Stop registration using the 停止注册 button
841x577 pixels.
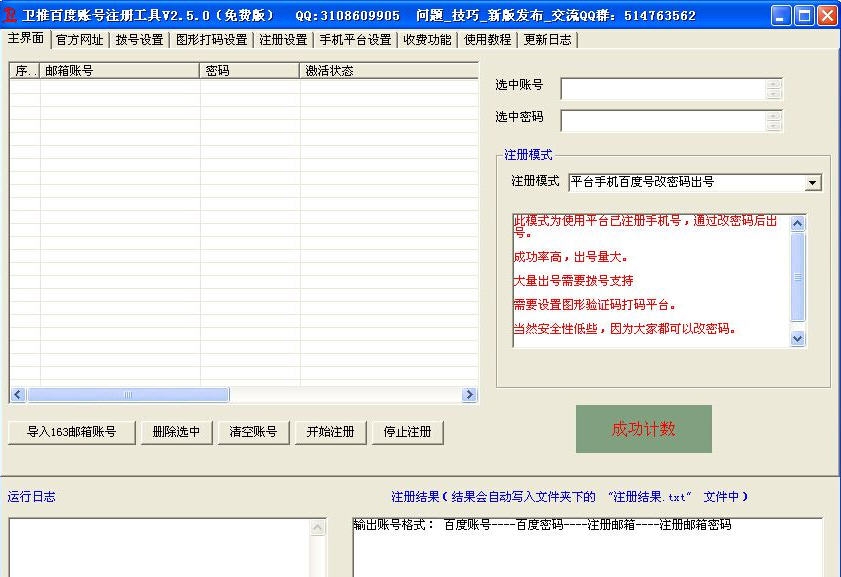point(410,432)
